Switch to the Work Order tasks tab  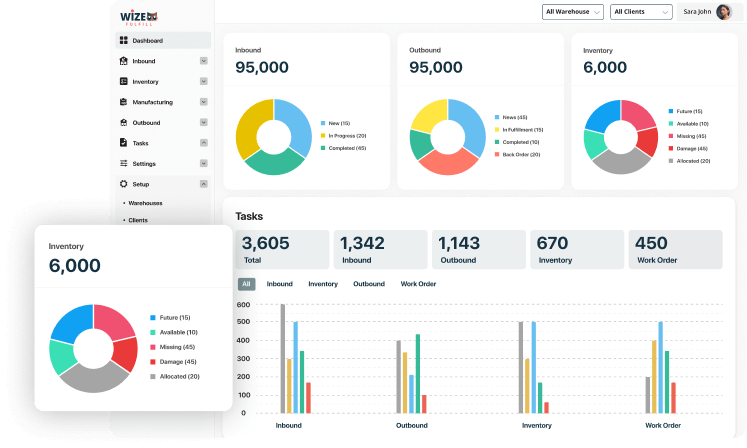(x=420, y=284)
